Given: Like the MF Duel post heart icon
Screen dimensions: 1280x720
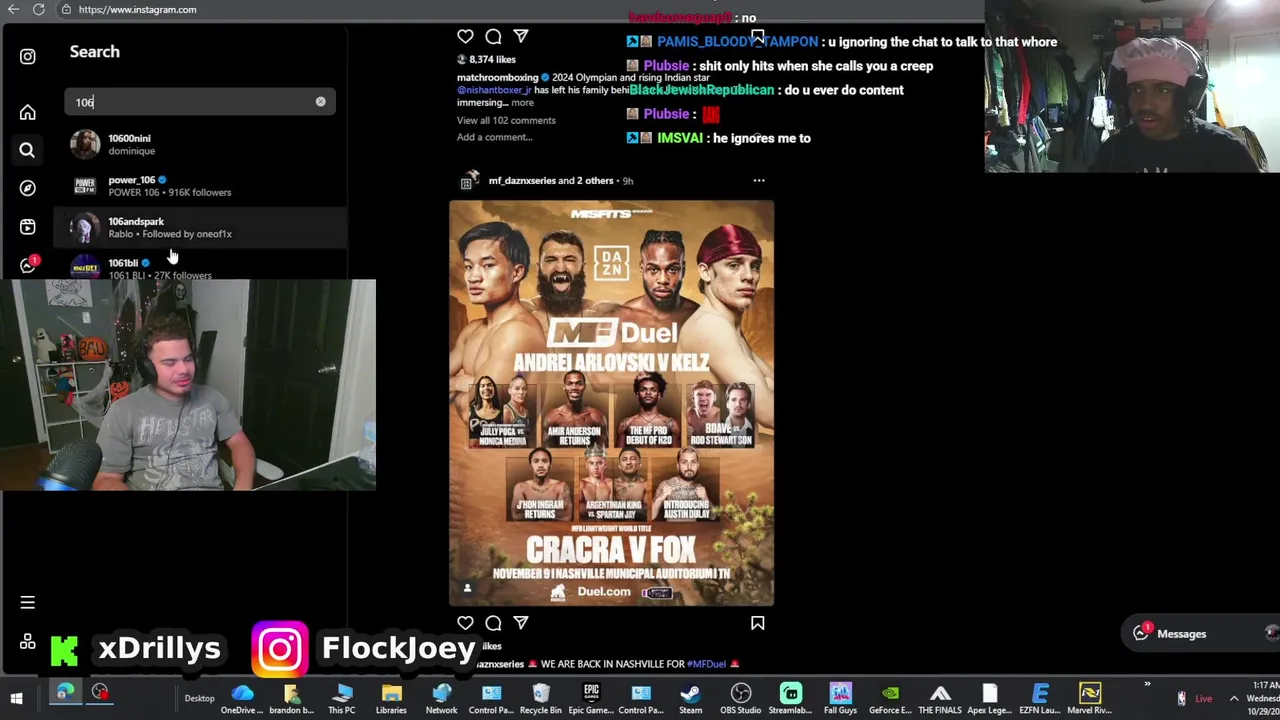Looking at the screenshot, I should [465, 623].
